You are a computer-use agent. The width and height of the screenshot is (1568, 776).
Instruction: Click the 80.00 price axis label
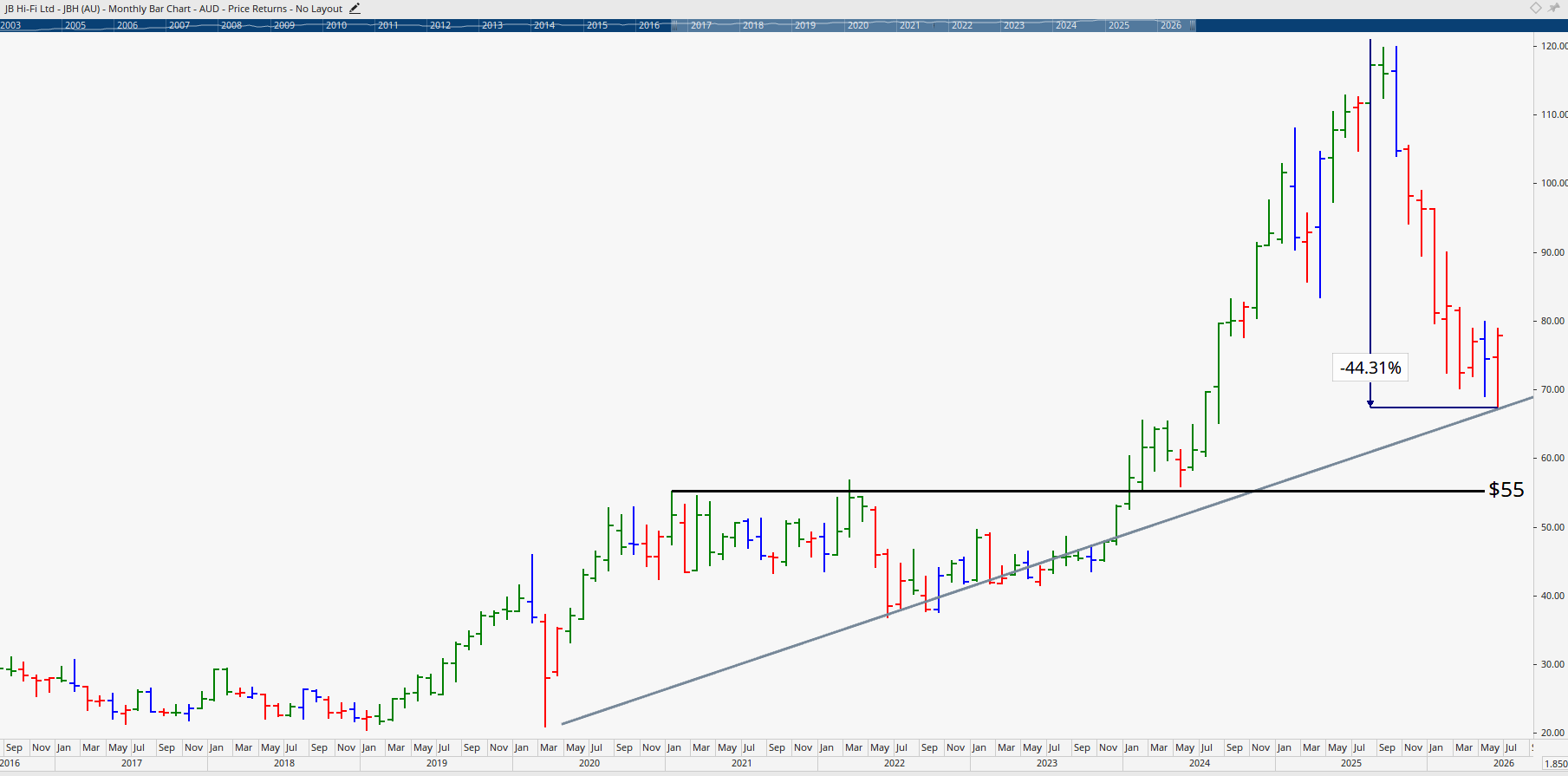1553,321
